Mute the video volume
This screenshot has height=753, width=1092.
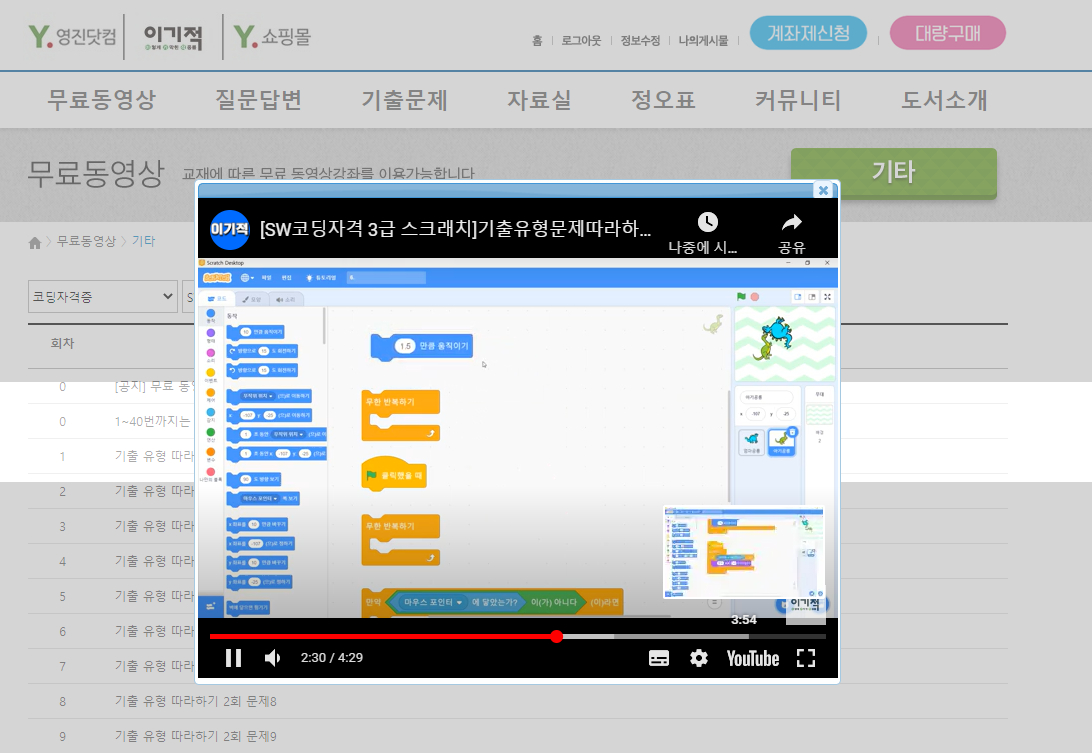(272, 658)
